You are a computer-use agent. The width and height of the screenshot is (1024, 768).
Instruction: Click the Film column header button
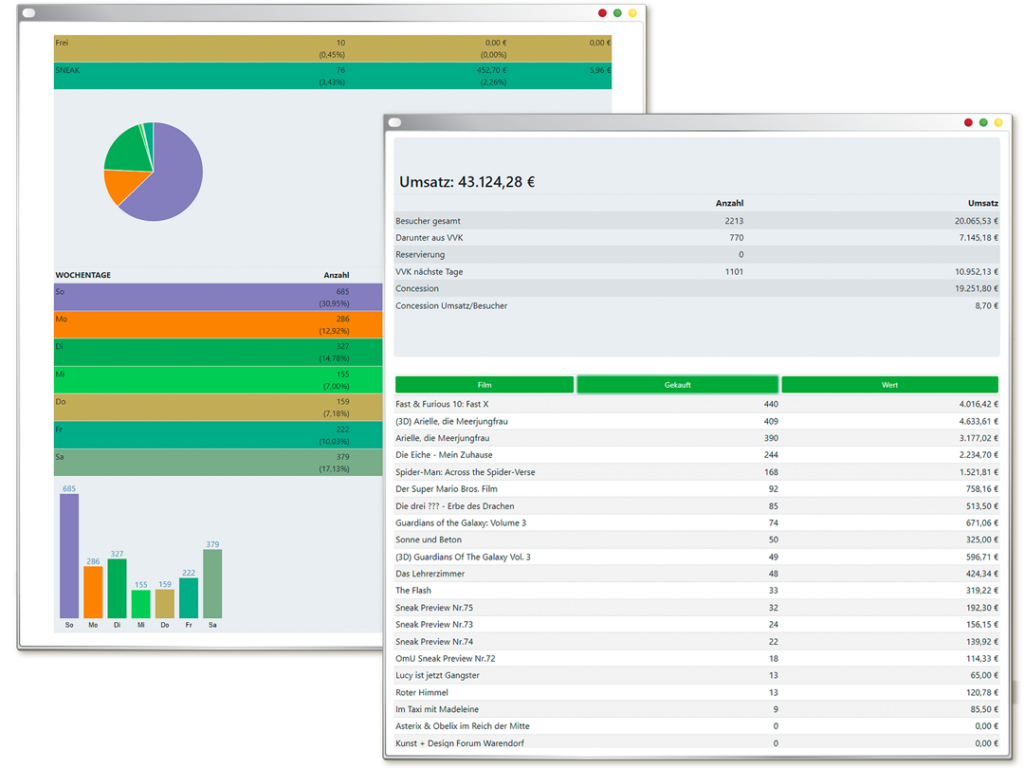[x=484, y=385]
